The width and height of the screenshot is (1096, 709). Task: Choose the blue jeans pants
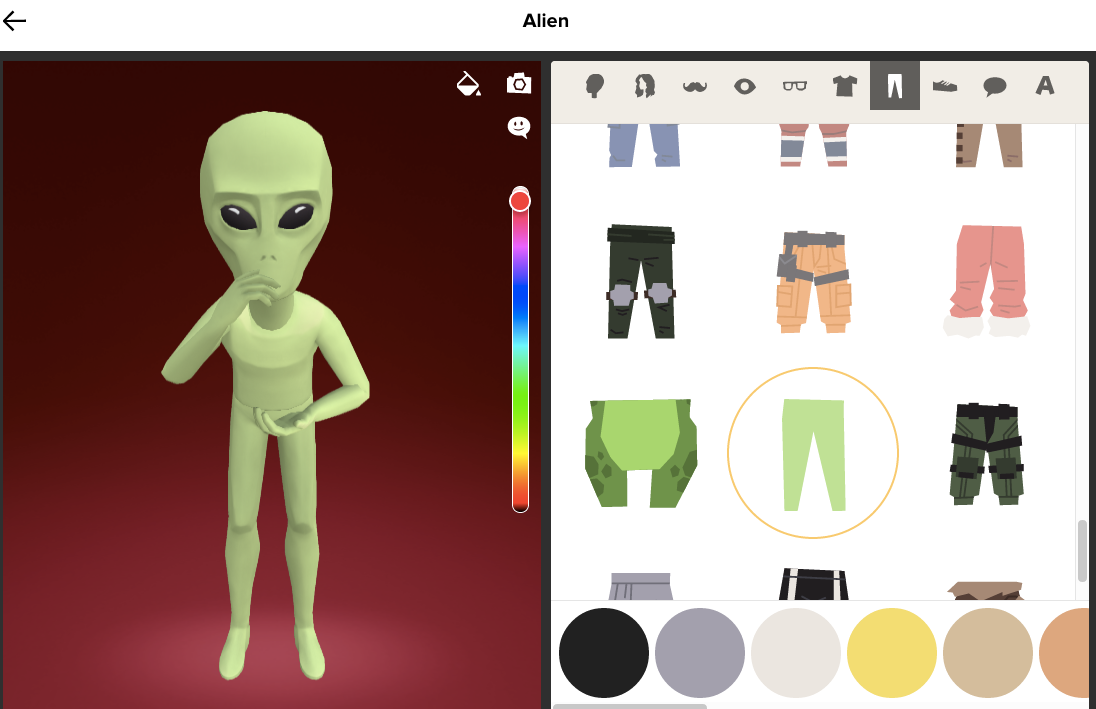[x=644, y=145]
